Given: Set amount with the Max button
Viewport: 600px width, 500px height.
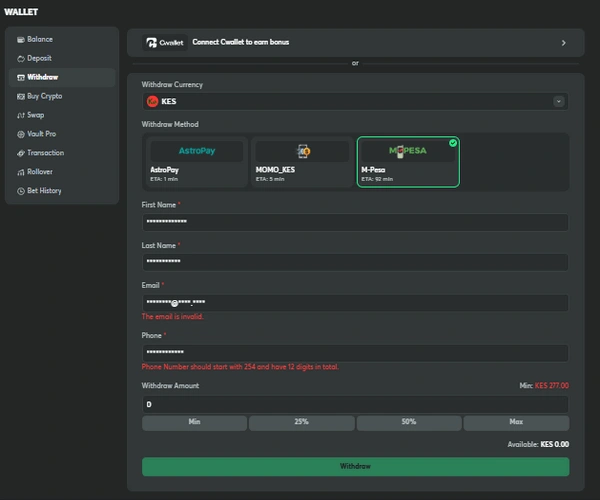Looking at the screenshot, I should coord(516,422).
